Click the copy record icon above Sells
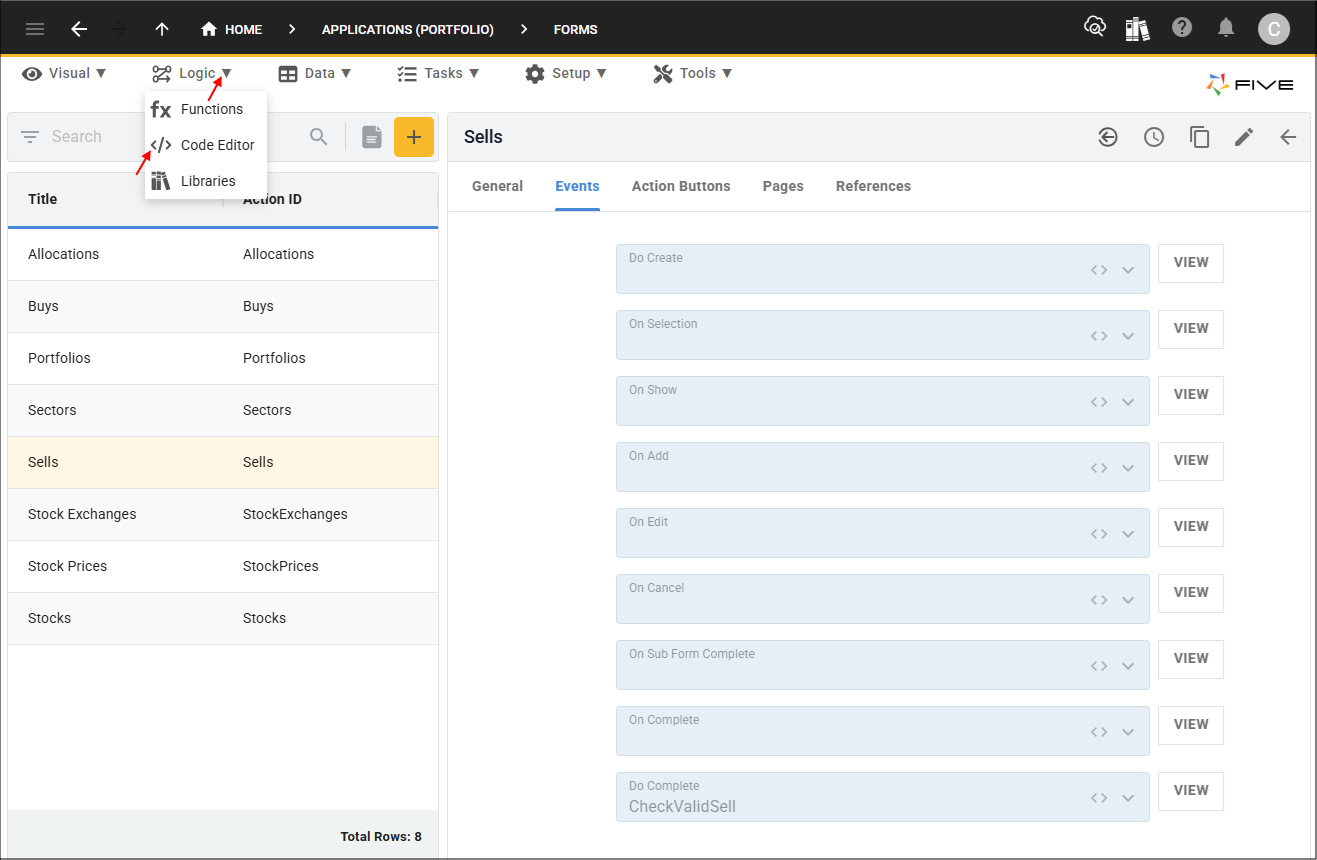The image size is (1317, 860). coord(1200,137)
